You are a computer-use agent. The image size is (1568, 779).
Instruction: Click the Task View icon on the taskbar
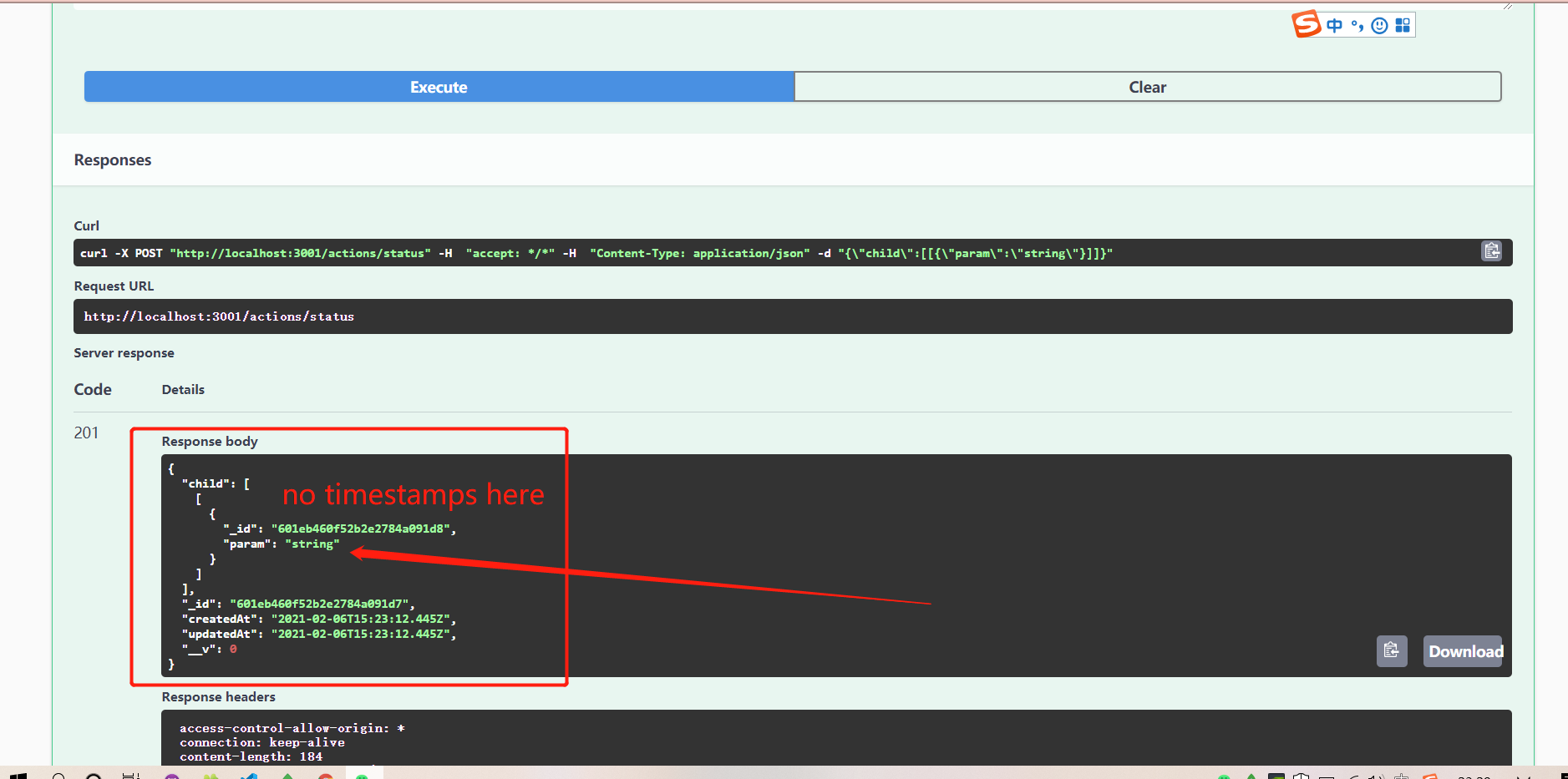[x=131, y=775]
